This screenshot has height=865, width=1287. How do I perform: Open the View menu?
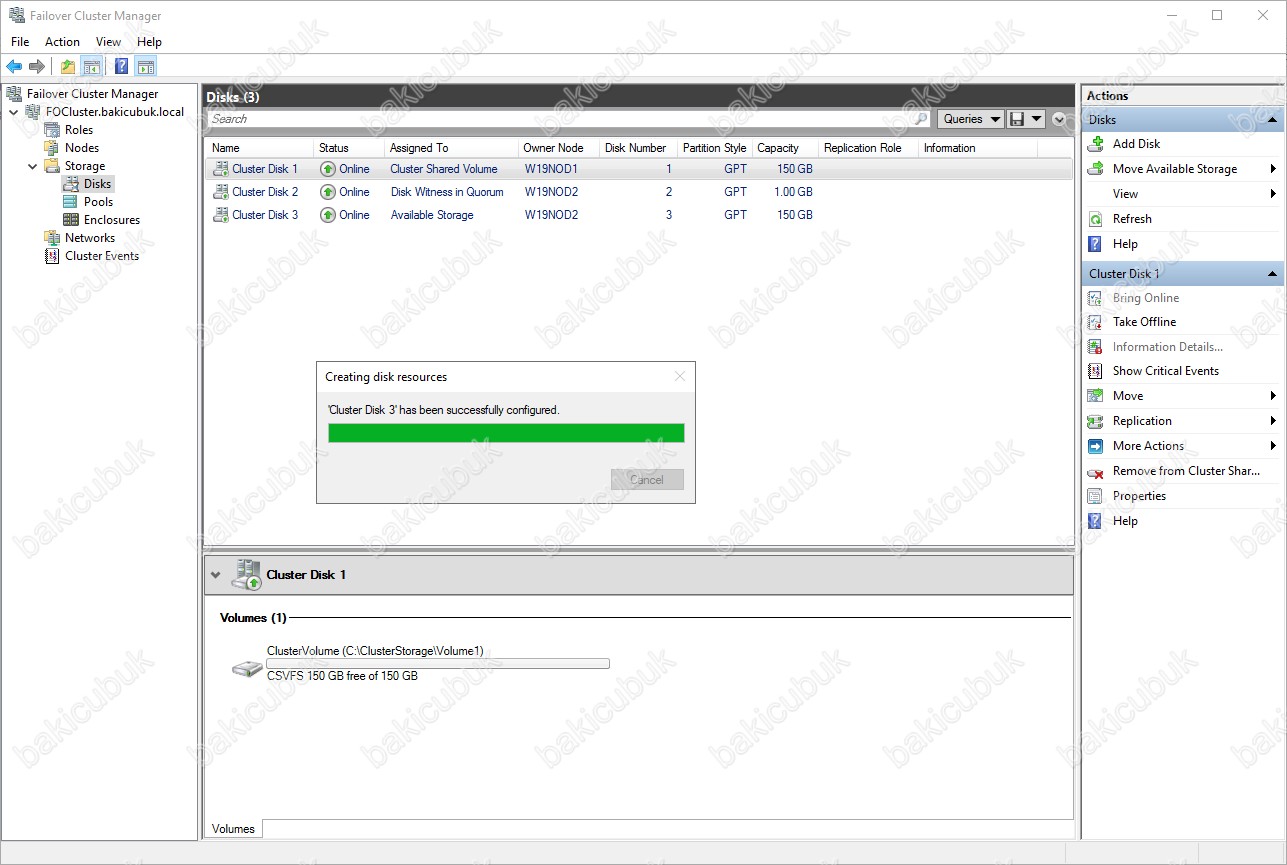[x=108, y=42]
